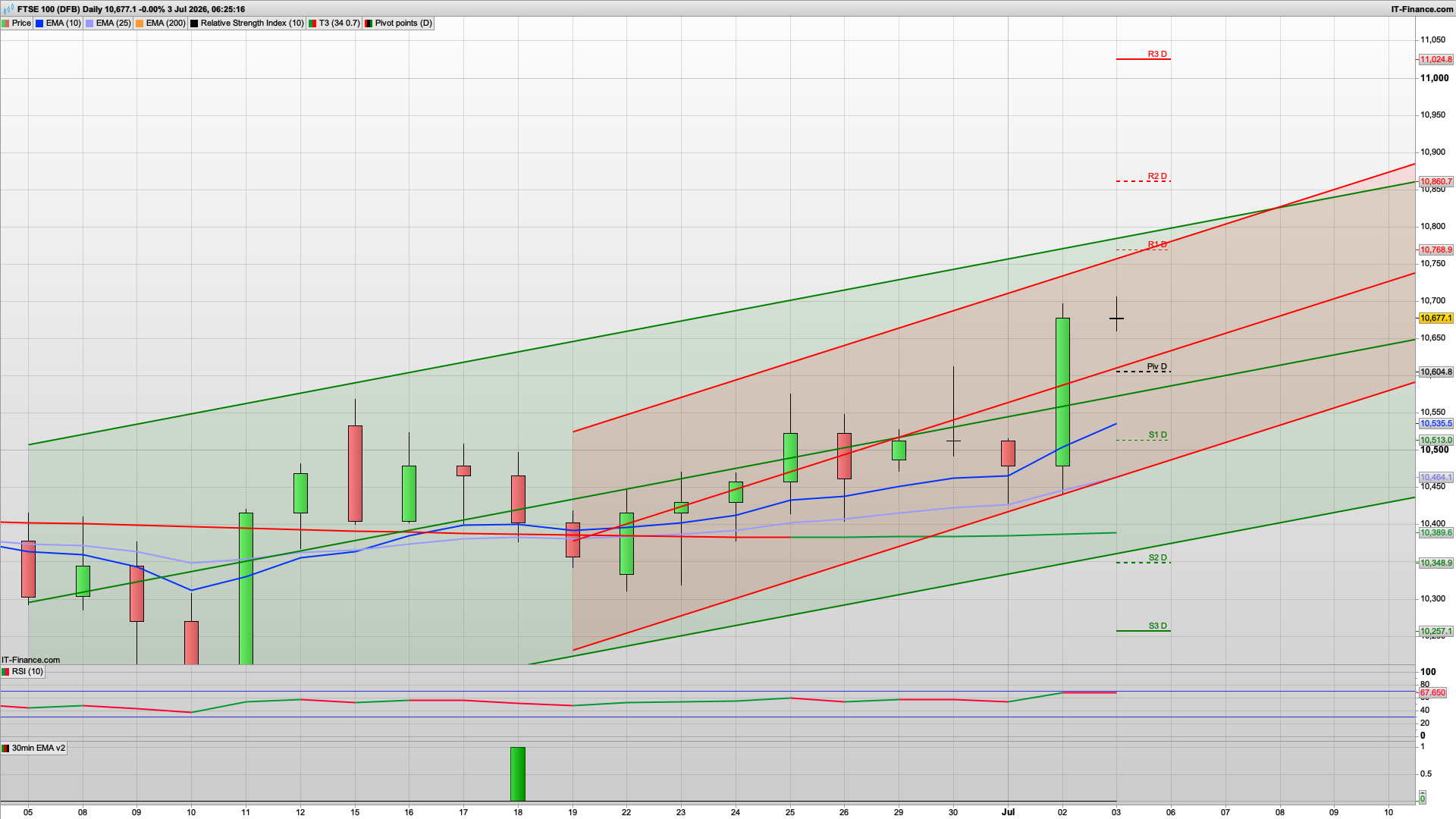Click the RSI (10) panel label
1456x819 pixels.
[23, 672]
